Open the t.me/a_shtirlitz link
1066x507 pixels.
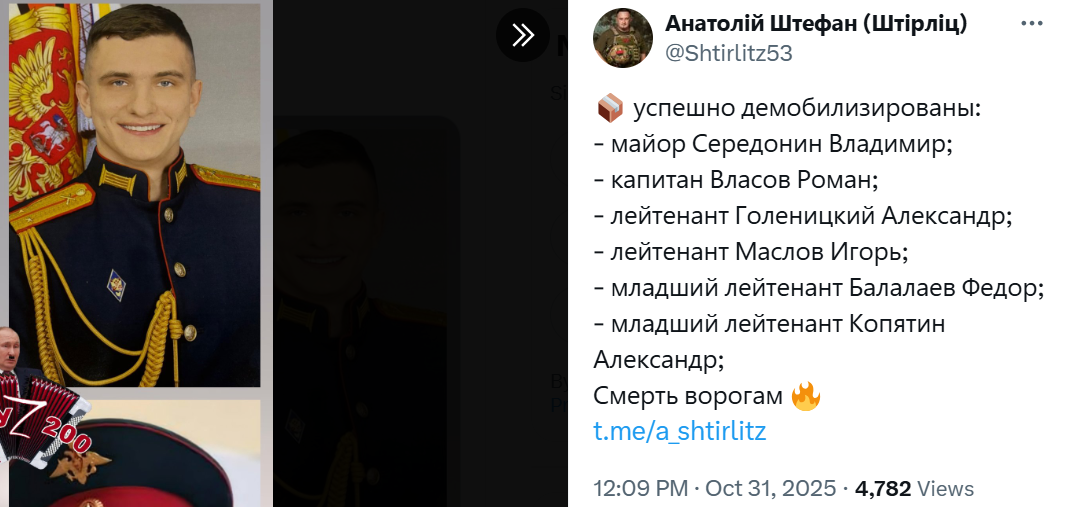click(x=680, y=431)
